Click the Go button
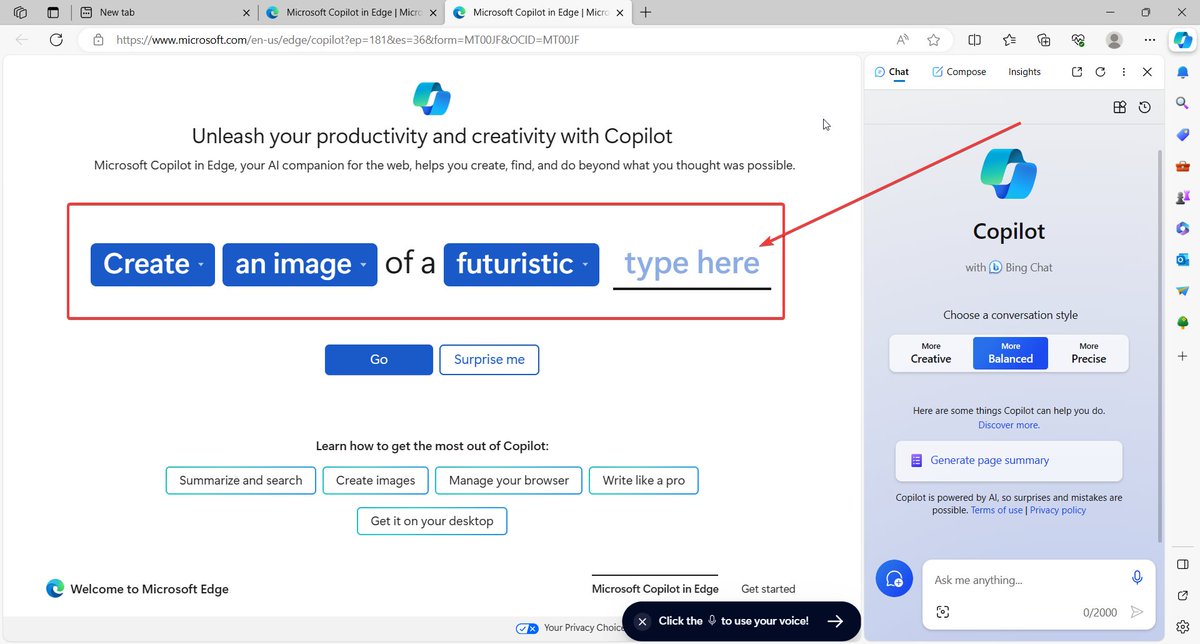 click(379, 360)
